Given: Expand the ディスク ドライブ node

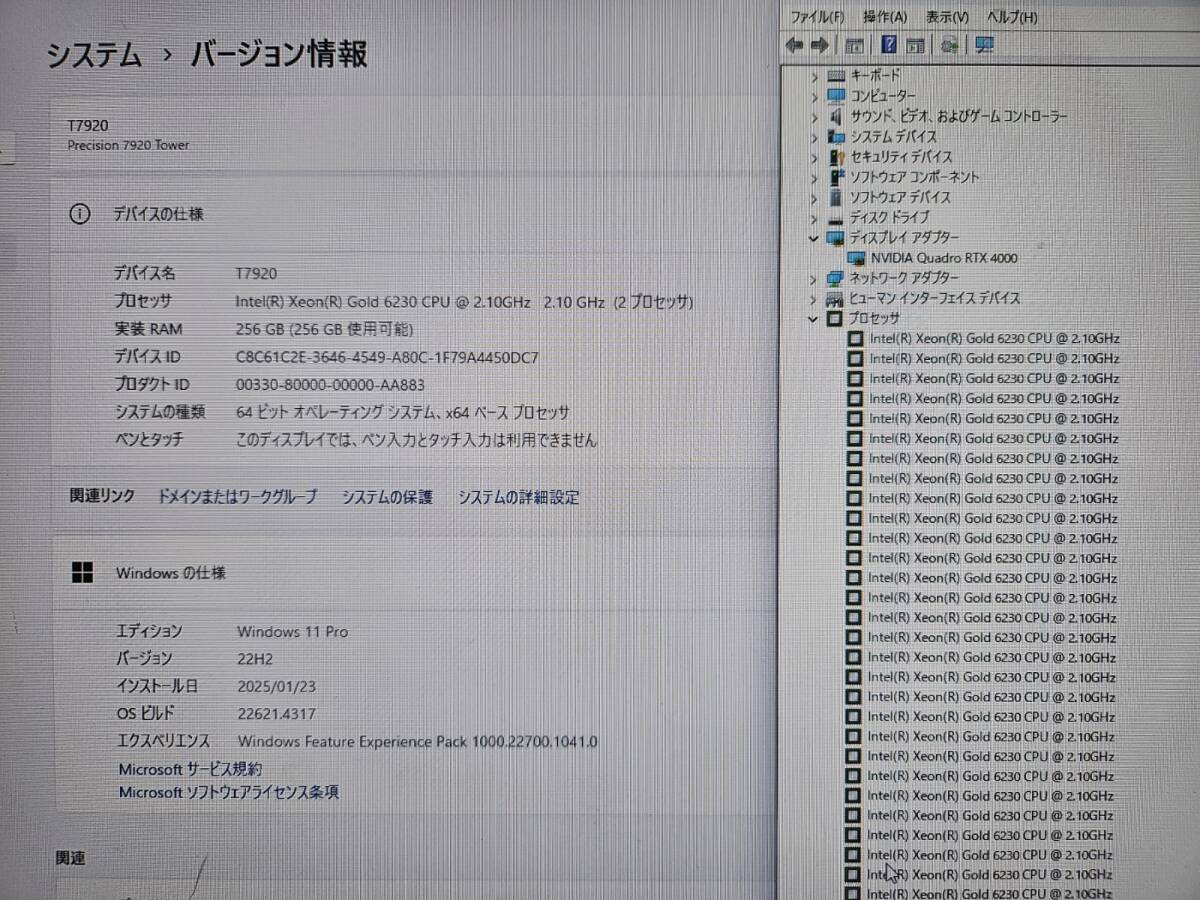Looking at the screenshot, I should 815,217.
